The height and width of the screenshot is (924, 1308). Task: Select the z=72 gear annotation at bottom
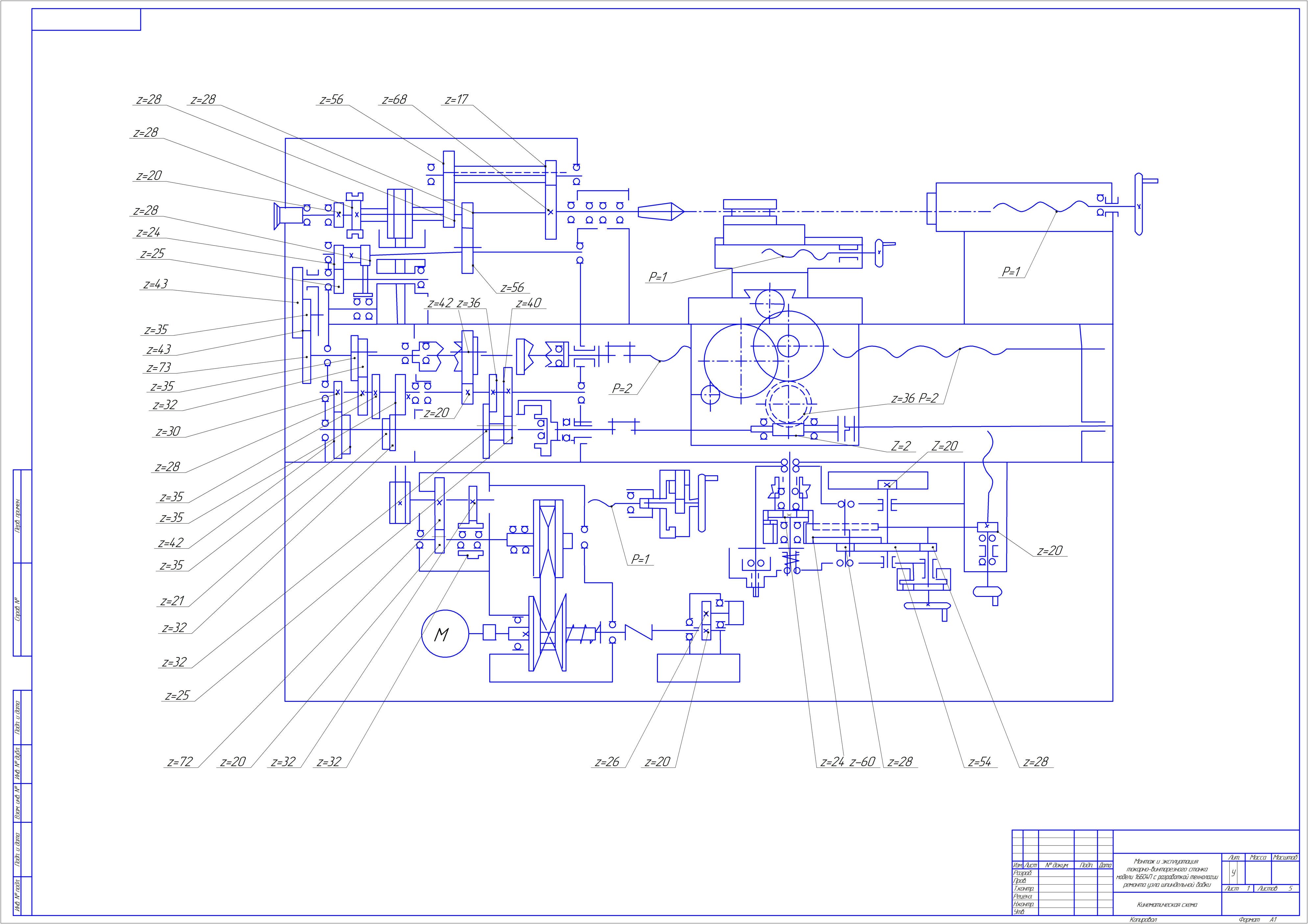coord(181,762)
